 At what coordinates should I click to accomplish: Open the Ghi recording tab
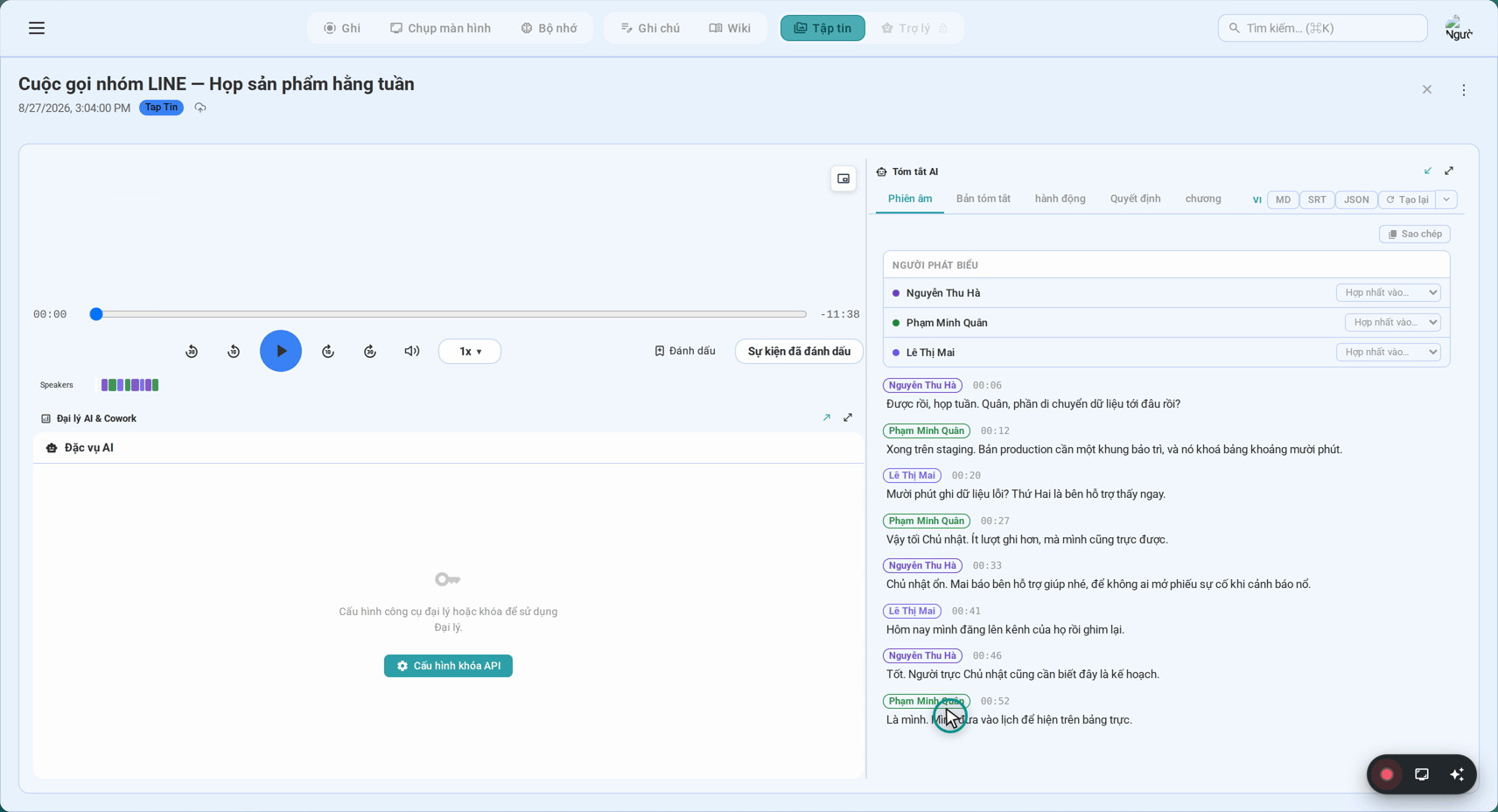tap(342, 28)
